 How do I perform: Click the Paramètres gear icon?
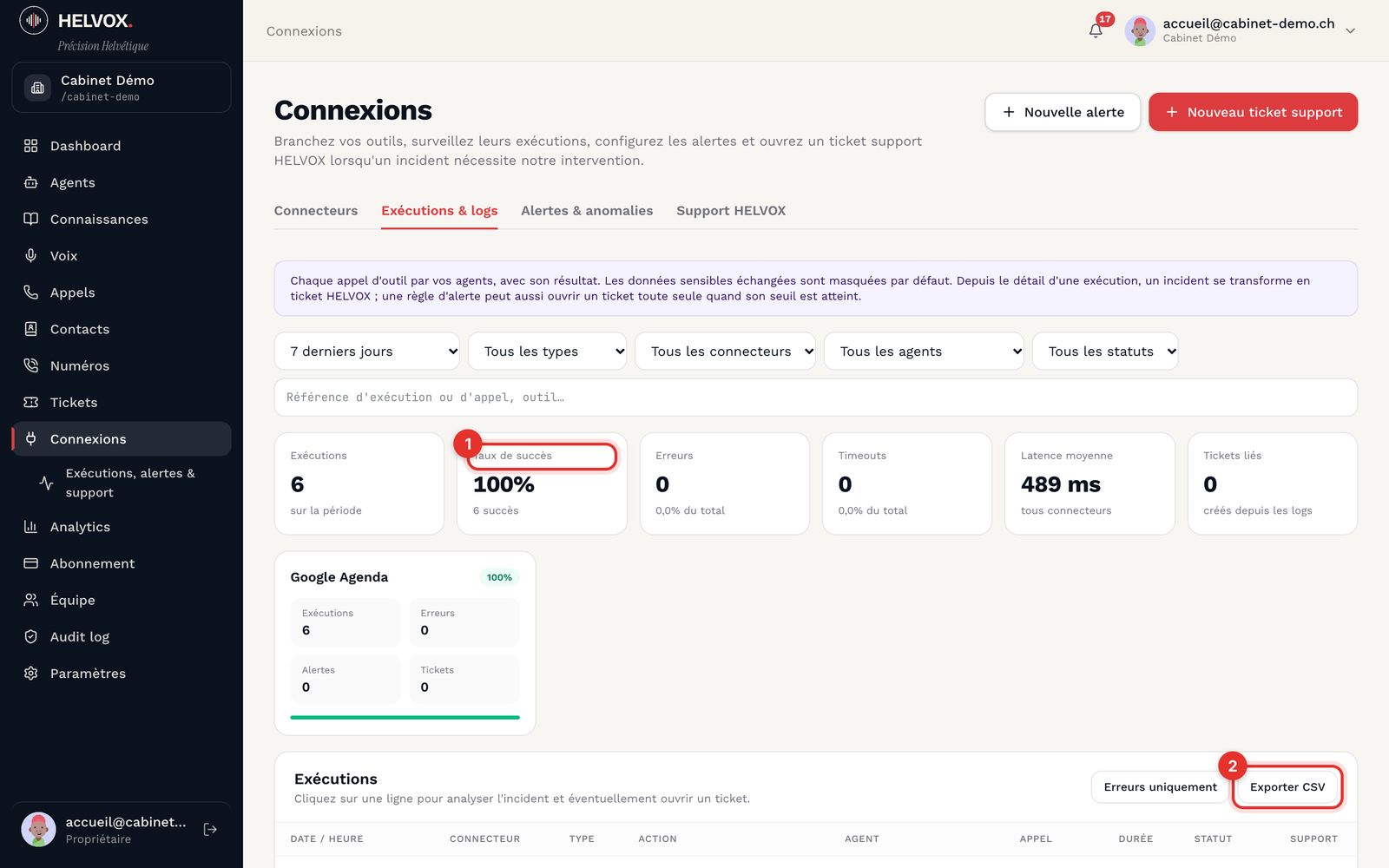point(31,674)
